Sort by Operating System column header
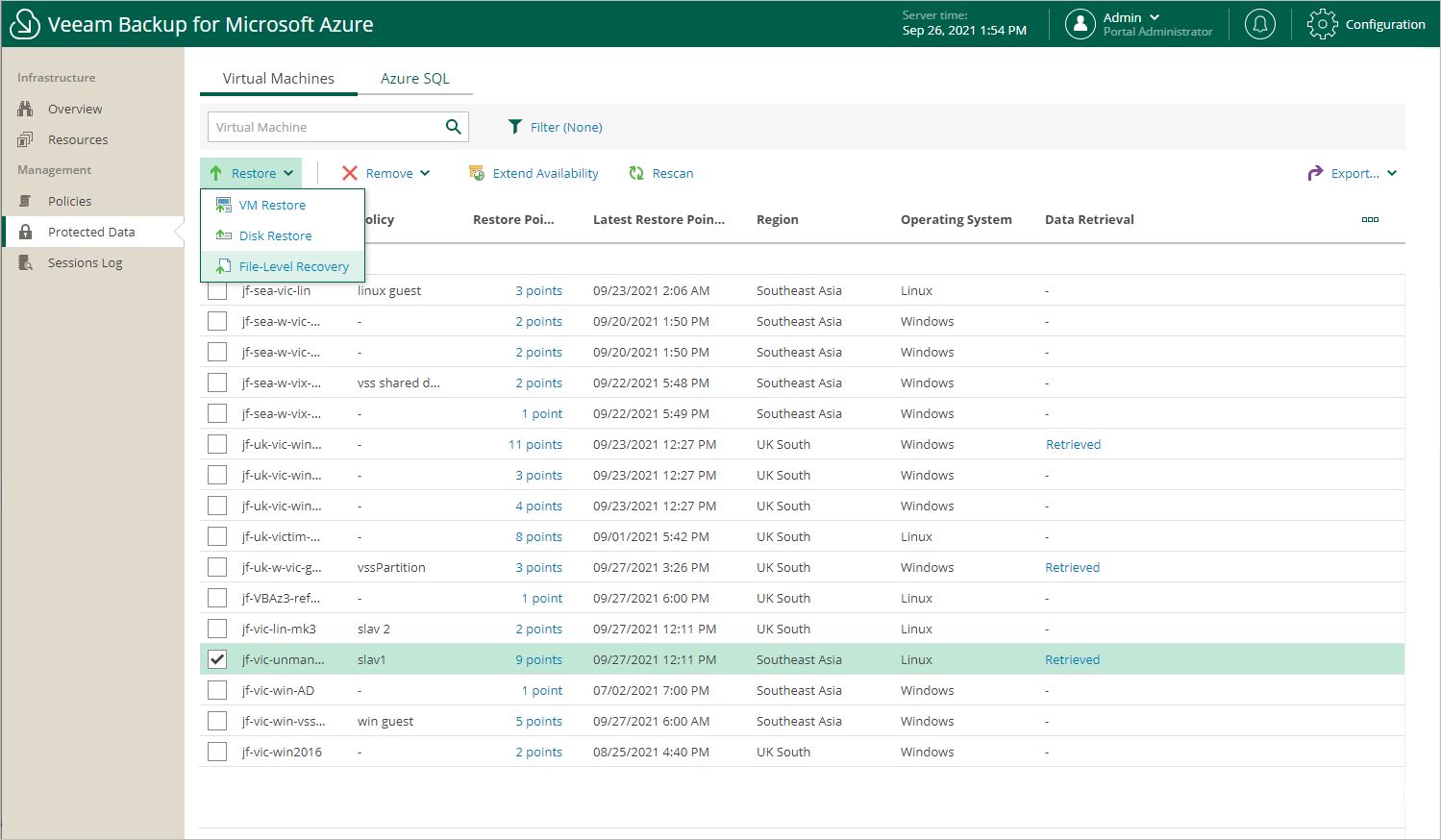The height and width of the screenshot is (840, 1441). click(957, 219)
